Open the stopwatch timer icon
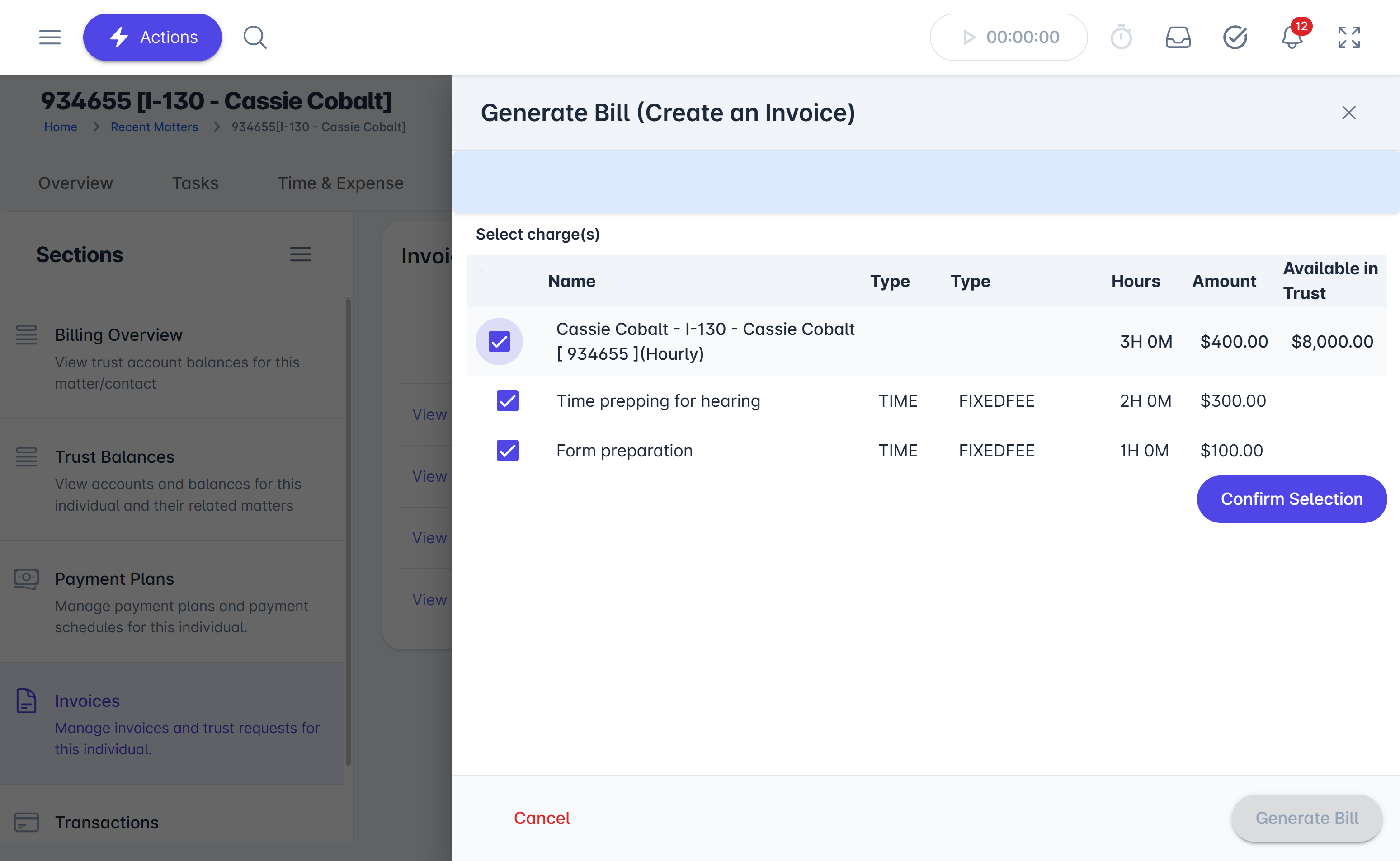Screen dimensions: 1400x861 click(x=1121, y=38)
